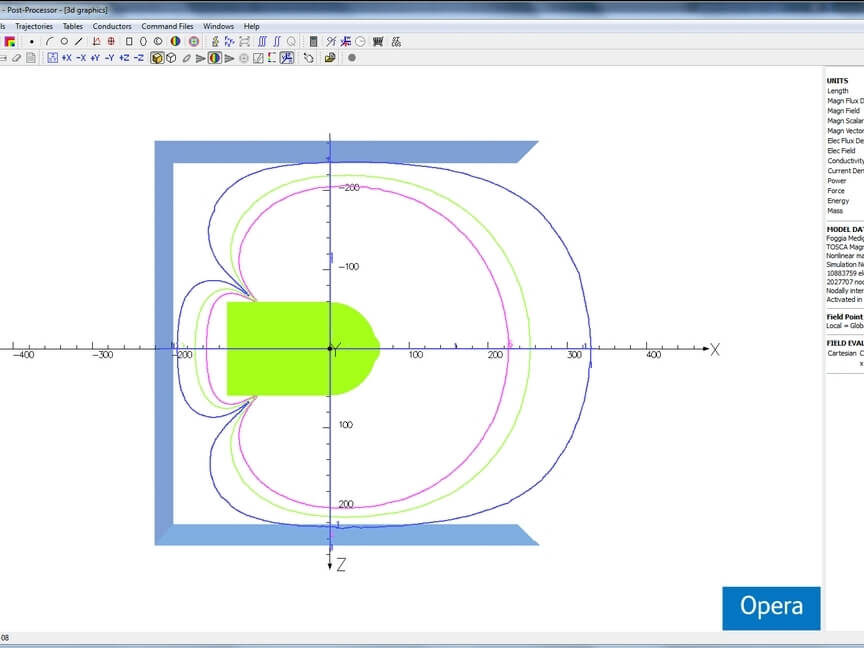Click the +X view direction button
This screenshot has height=648, width=864.
point(66,58)
